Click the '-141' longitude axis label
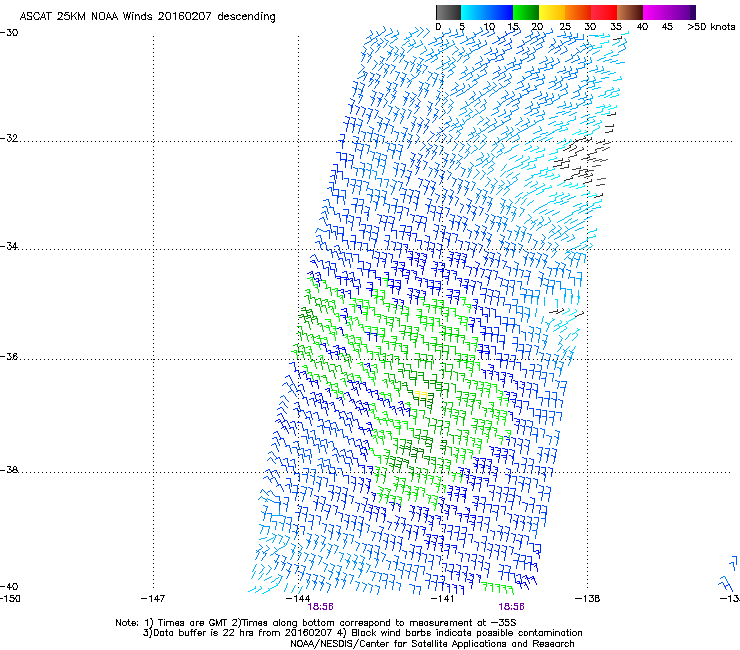 click(x=442, y=599)
